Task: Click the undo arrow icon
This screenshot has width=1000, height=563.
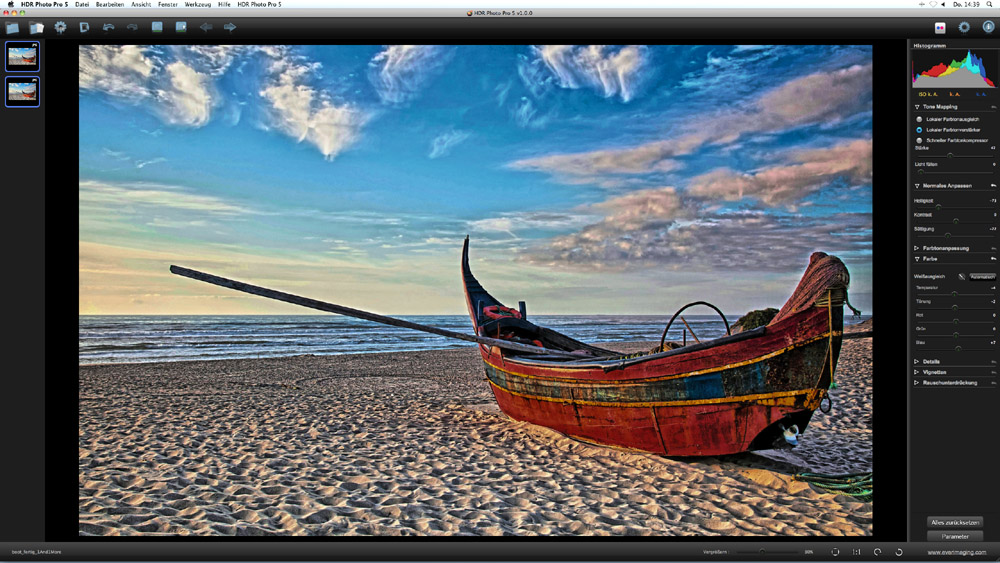Action: 108,27
